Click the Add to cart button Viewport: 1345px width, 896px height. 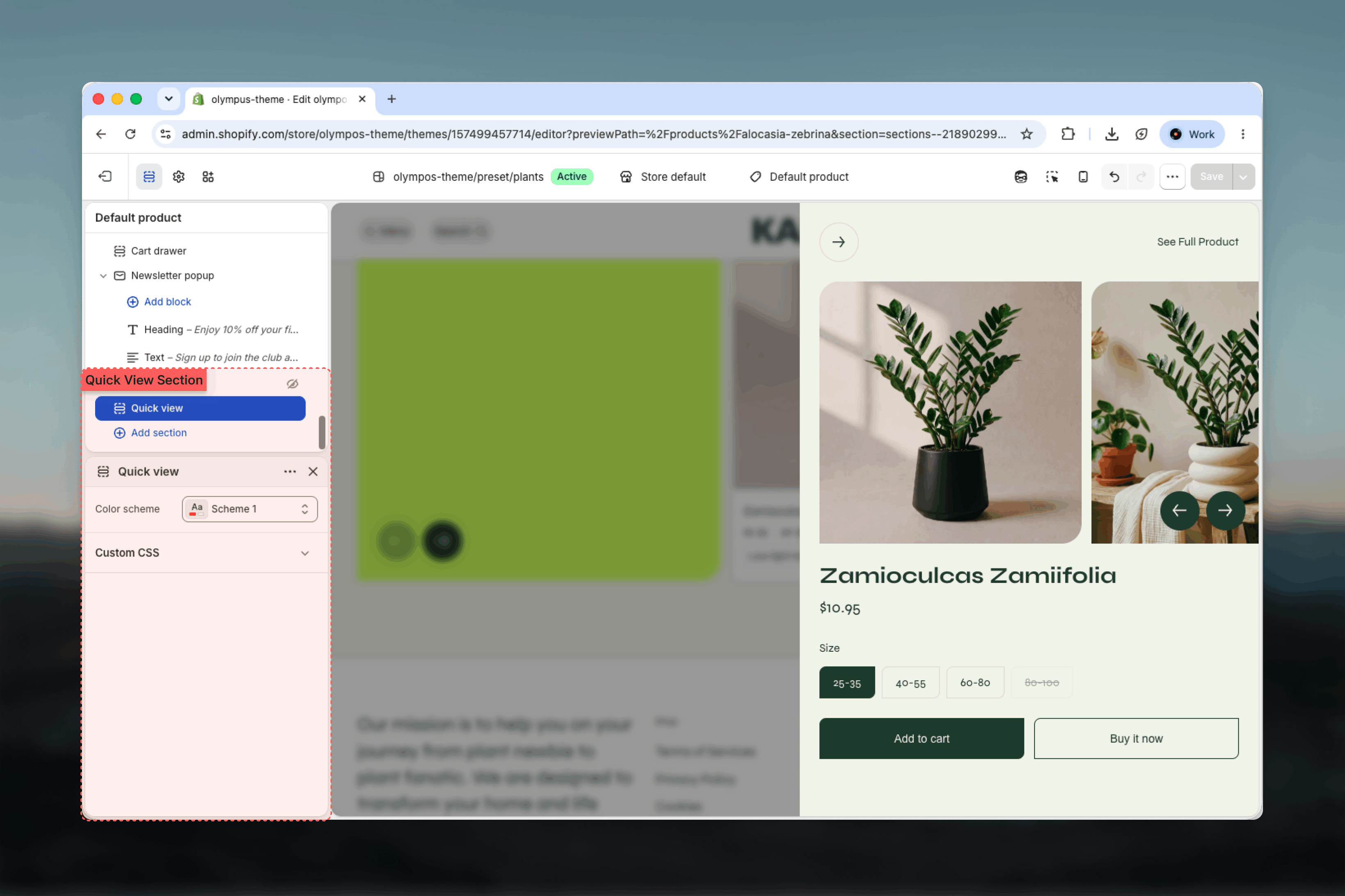[921, 738]
